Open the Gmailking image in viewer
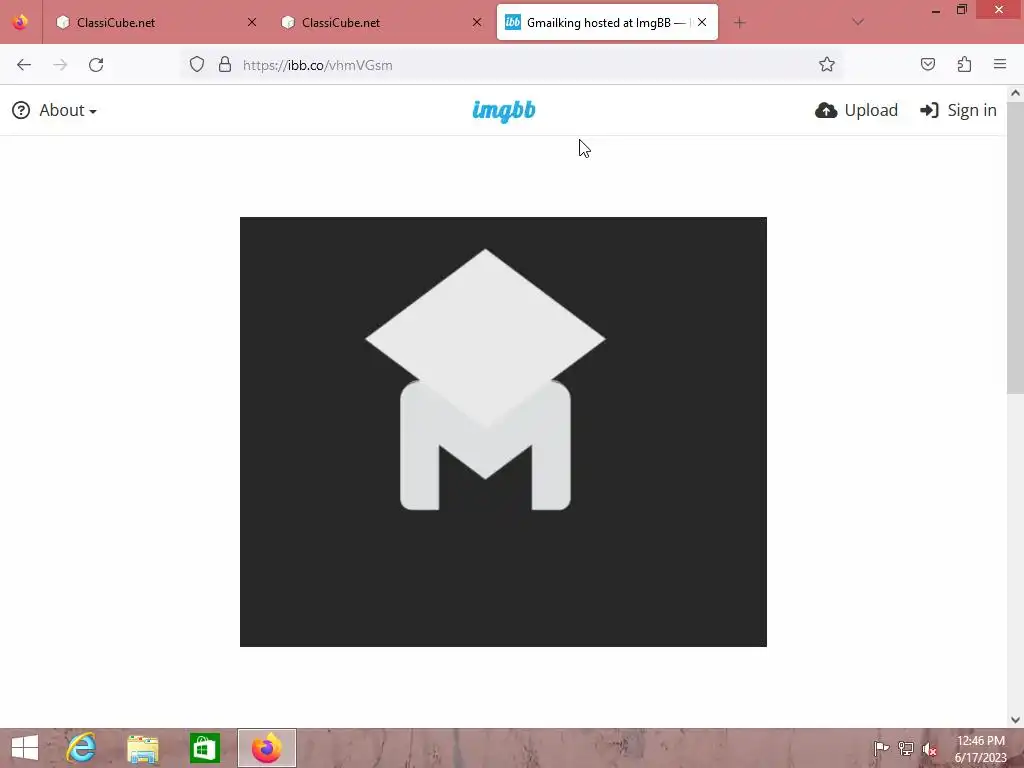The width and height of the screenshot is (1024, 768). click(x=503, y=432)
